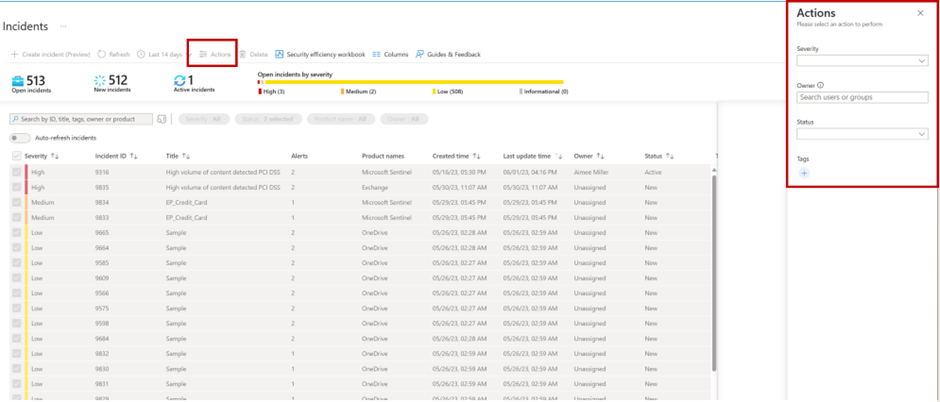This screenshot has height=402, width=940.
Task: Toggle Auto-refresh incidents switch
Action: [20, 138]
